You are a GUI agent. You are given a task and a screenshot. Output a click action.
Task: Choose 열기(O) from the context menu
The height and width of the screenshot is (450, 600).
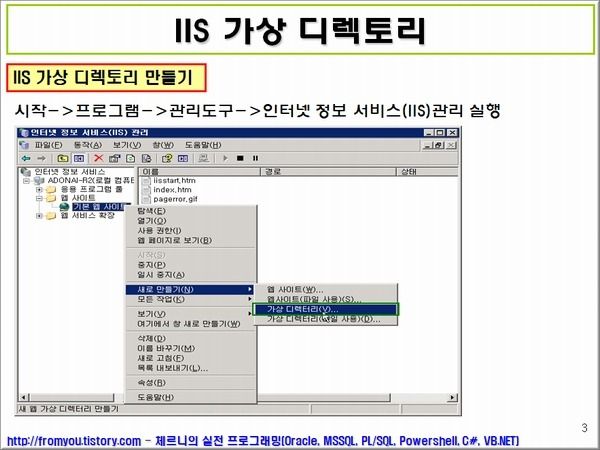(x=191, y=221)
